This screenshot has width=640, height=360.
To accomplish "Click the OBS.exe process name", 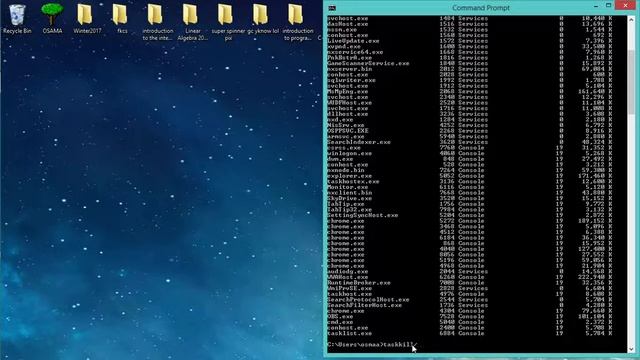I will tap(340, 316).
